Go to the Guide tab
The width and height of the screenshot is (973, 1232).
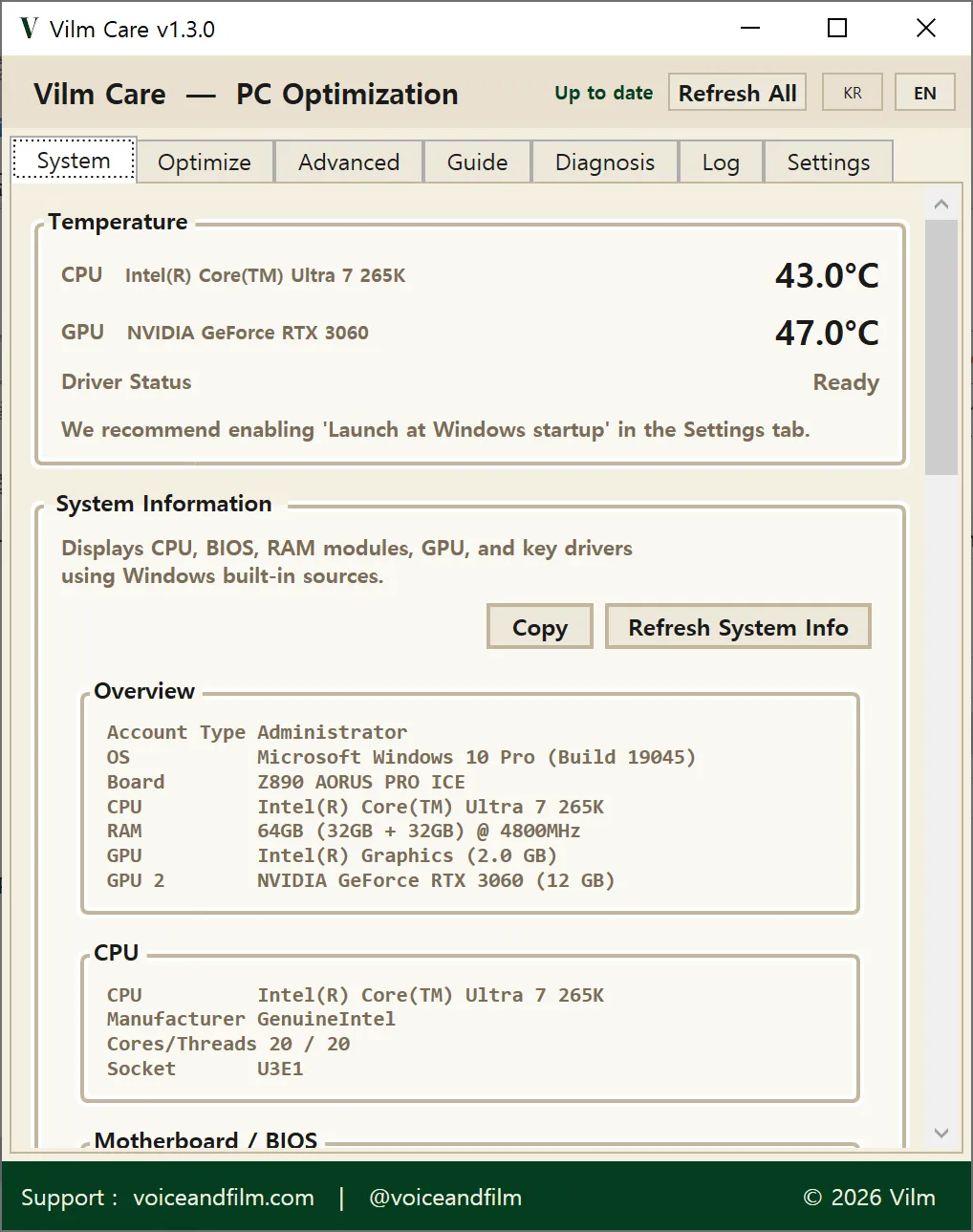point(477,162)
